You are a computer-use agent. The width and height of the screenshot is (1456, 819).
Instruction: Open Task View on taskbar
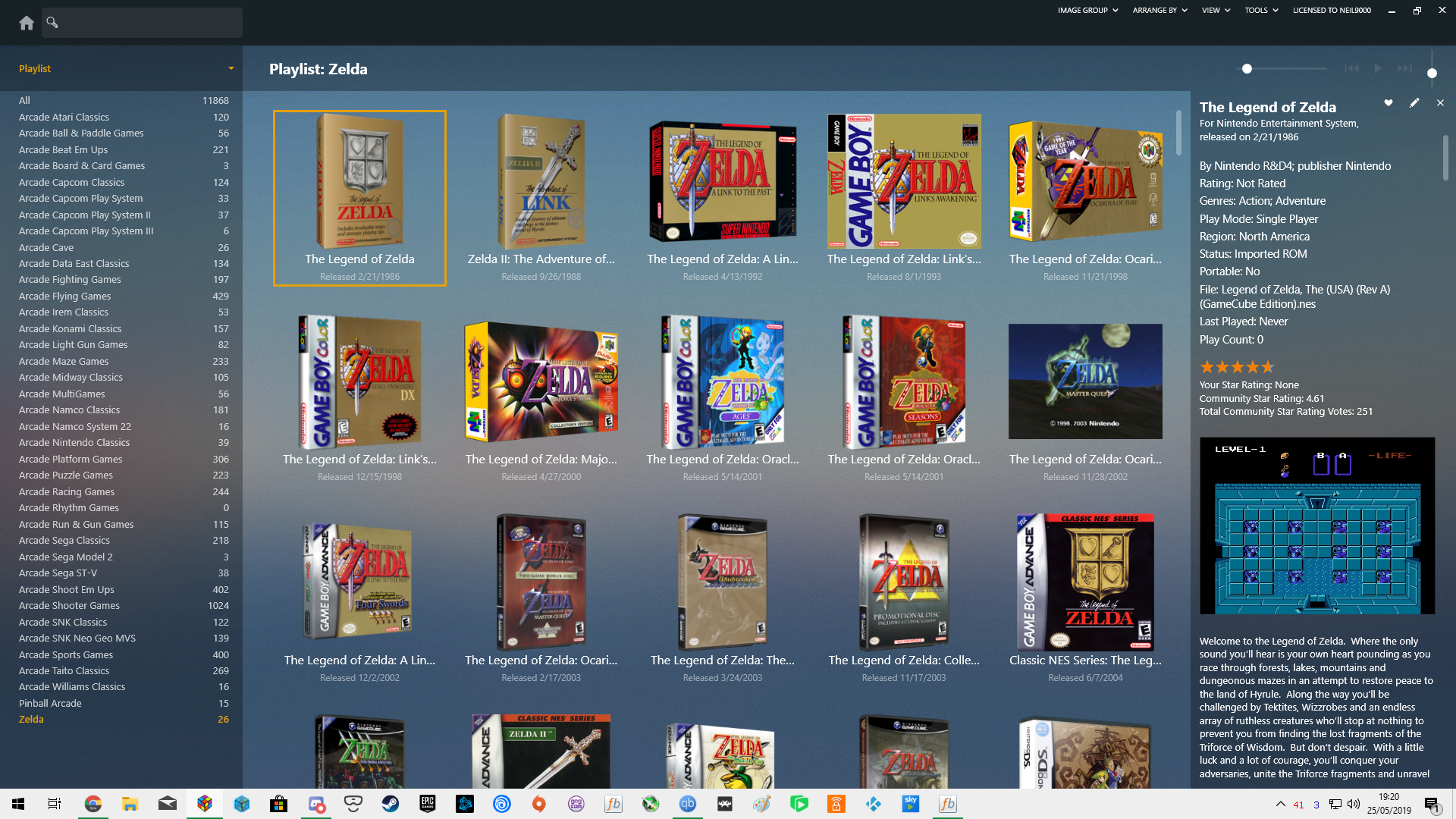click(55, 804)
